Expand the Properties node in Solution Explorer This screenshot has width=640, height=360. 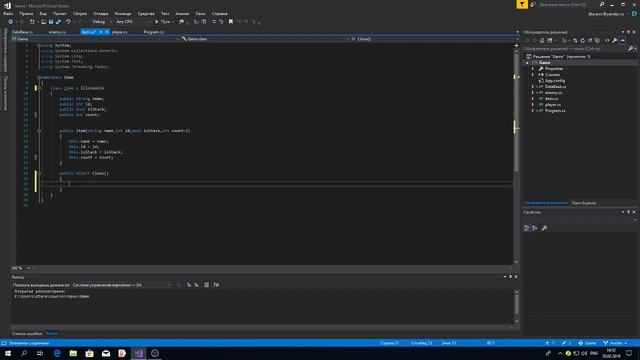coord(533,69)
